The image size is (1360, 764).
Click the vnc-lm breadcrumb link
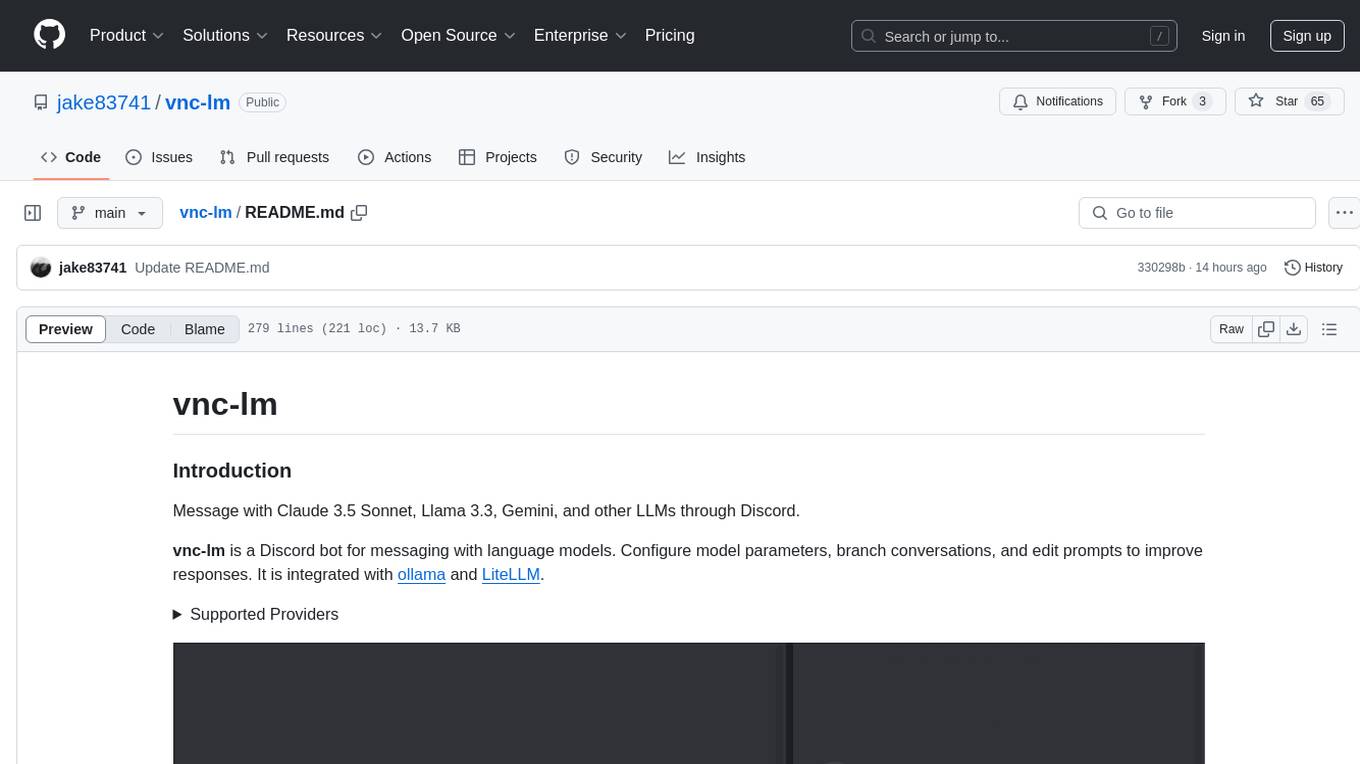[205, 212]
